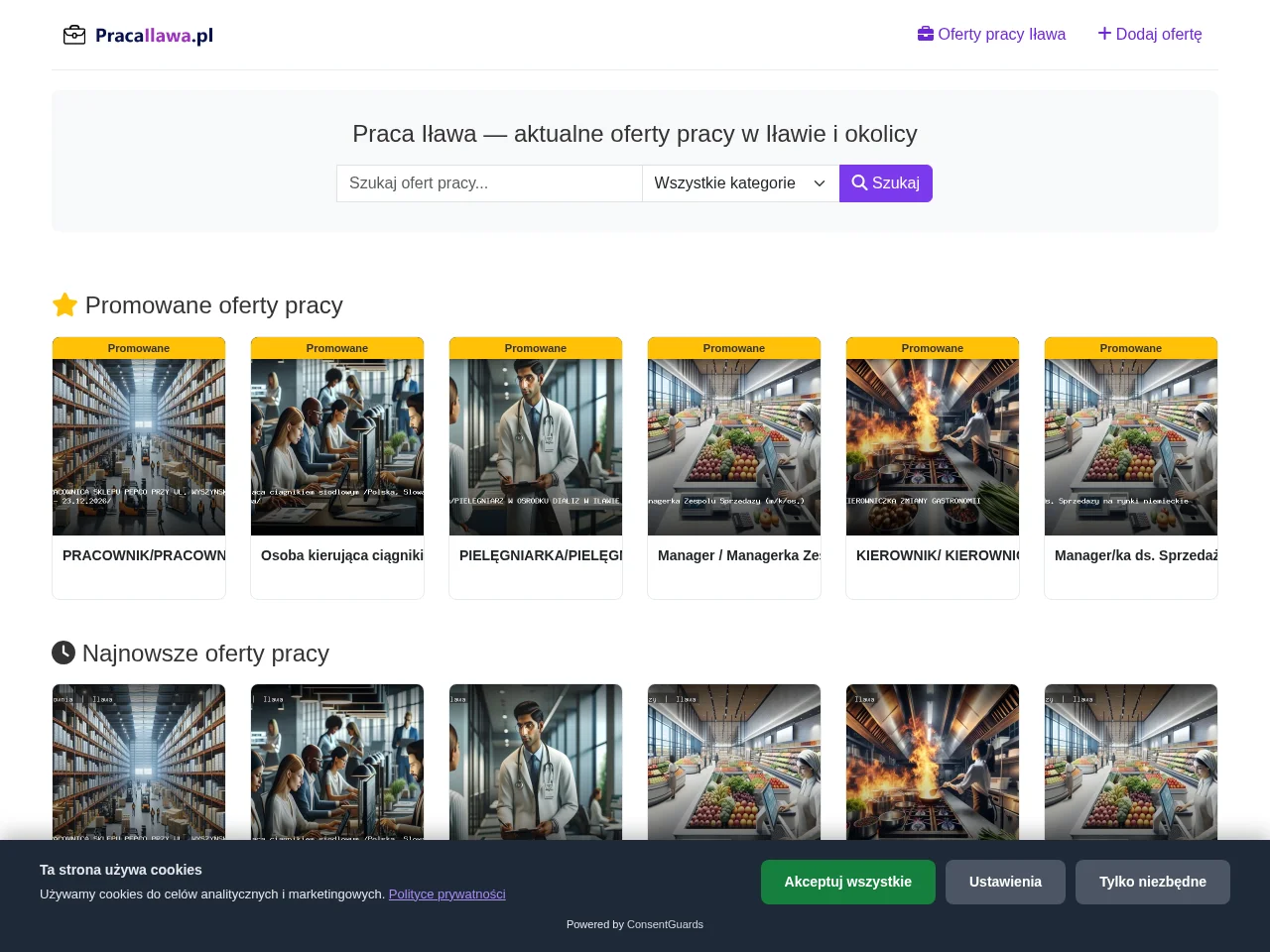Focus the Szukaj ofert pracy search field
The width and height of the screenshot is (1270, 952).
(x=489, y=183)
